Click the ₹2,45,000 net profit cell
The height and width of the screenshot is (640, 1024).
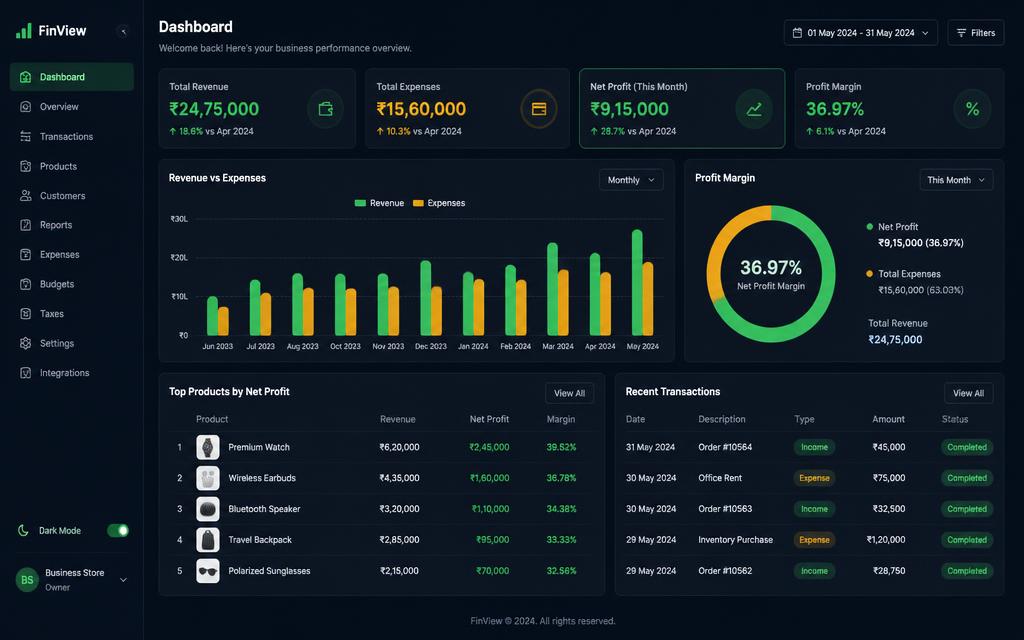[x=489, y=447]
